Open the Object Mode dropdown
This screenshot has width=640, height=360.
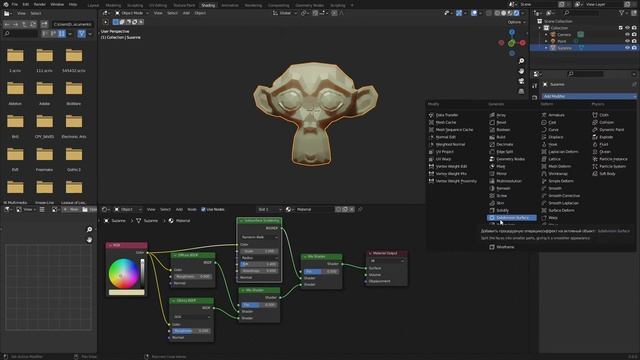131,13
